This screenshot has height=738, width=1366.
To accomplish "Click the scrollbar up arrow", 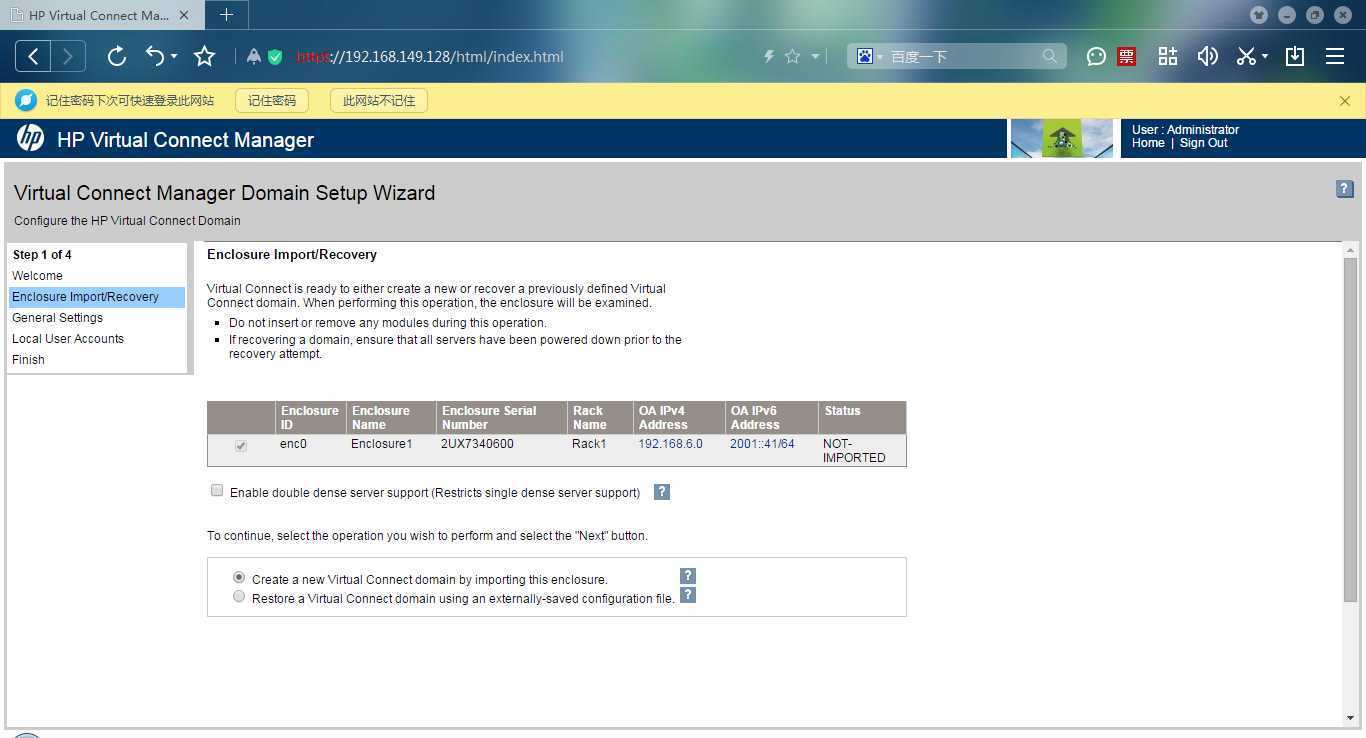I will tap(1351, 250).
